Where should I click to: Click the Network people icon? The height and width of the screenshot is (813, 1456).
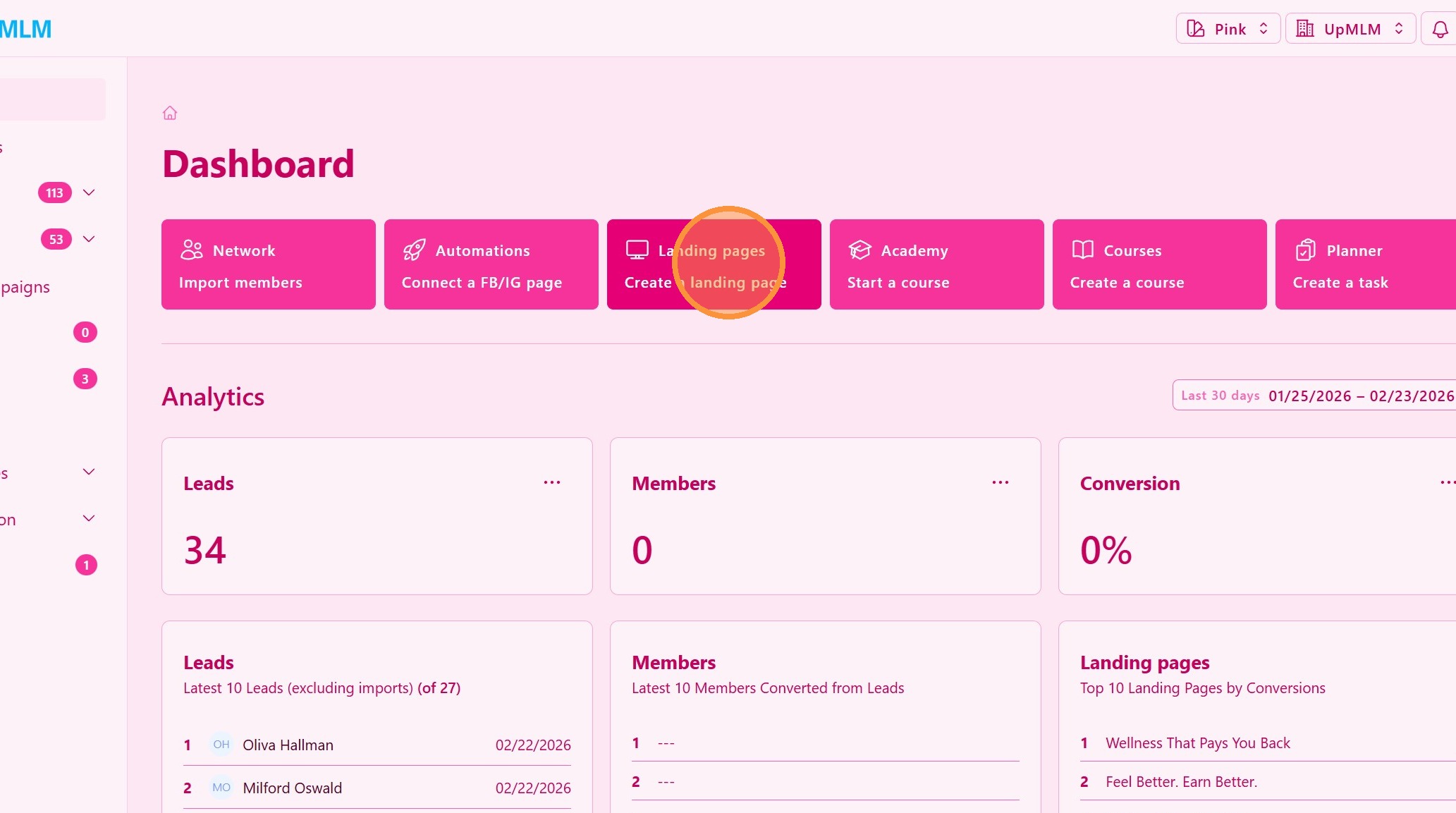tap(192, 250)
